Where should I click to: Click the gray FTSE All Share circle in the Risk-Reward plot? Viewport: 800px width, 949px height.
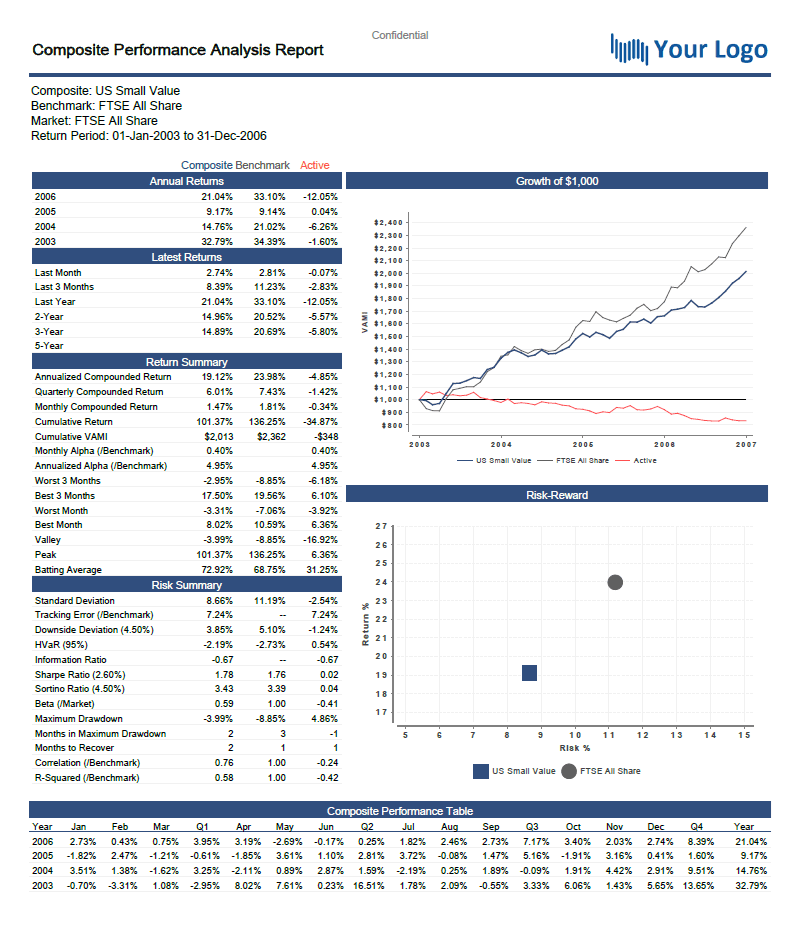[x=615, y=582]
